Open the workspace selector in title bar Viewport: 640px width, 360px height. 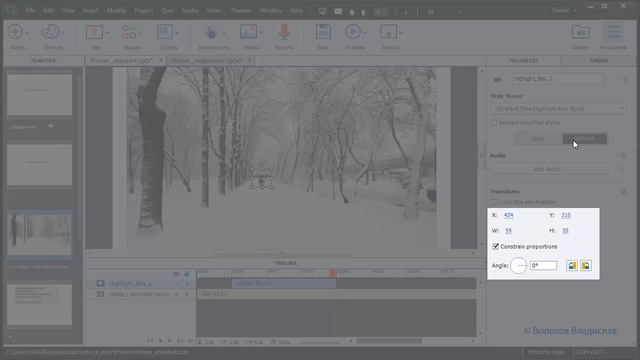(564, 10)
